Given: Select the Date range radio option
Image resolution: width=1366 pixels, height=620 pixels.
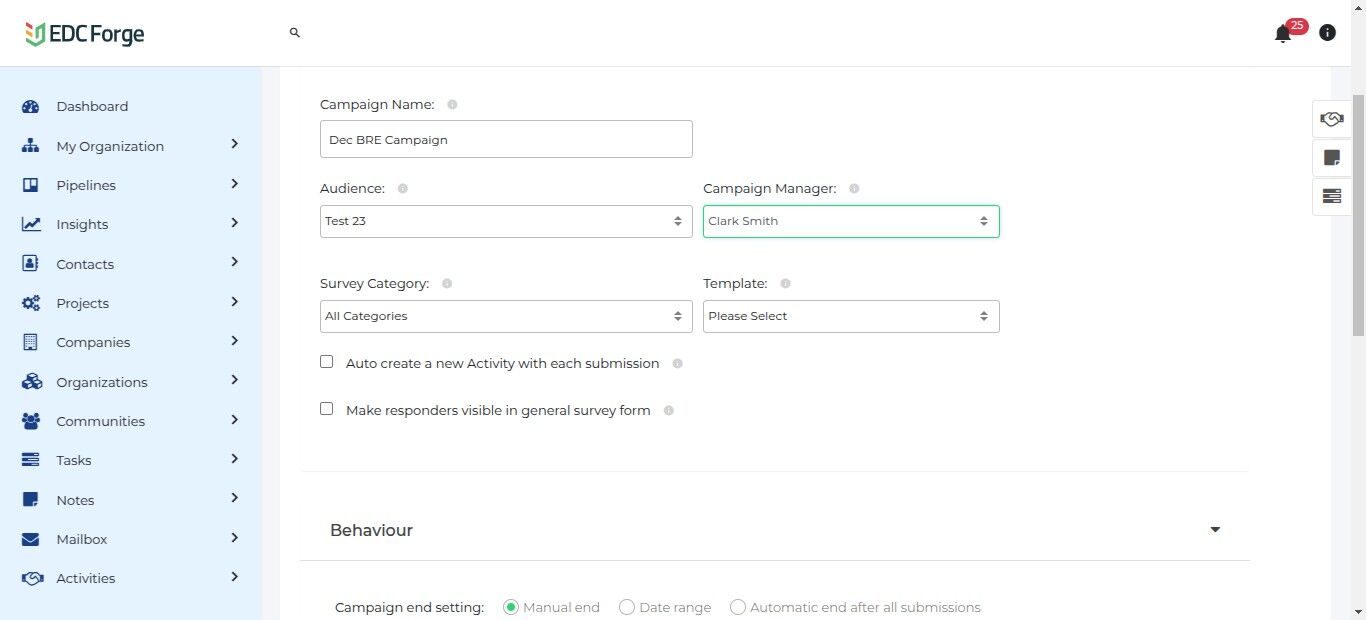Looking at the screenshot, I should point(627,607).
